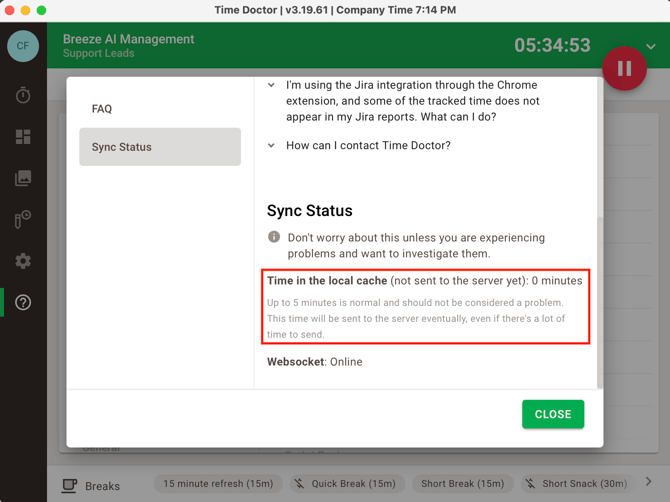Click the Short Snack unpaid icon
The image size is (670, 502).
[530, 484]
